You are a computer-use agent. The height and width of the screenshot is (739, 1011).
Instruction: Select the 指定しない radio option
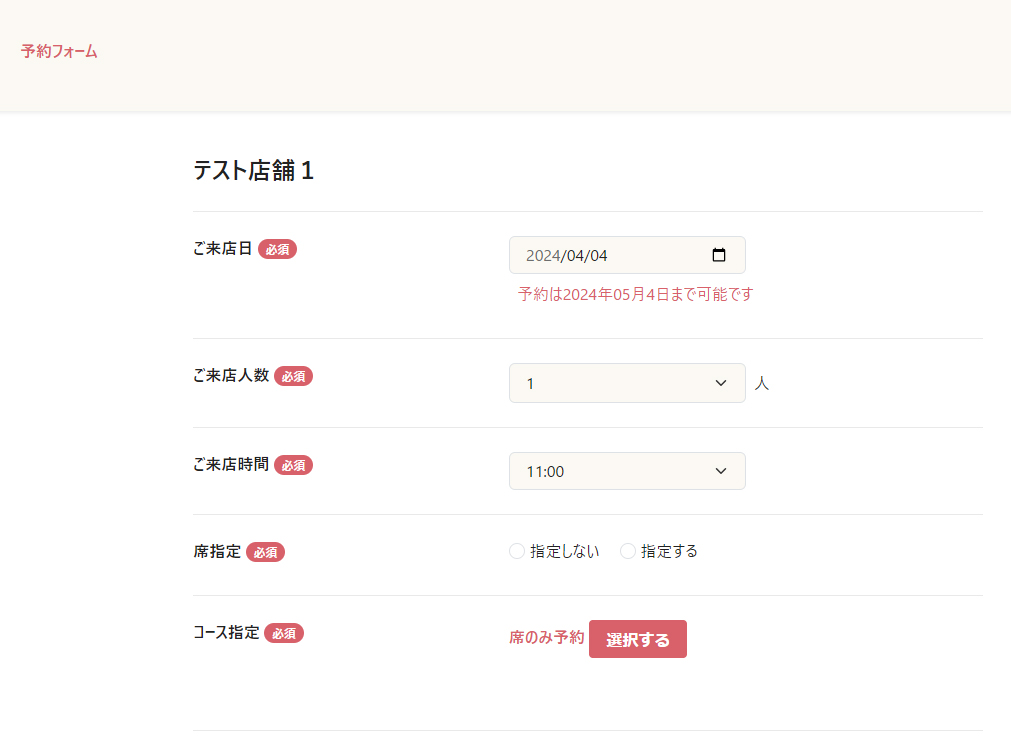[x=517, y=551]
